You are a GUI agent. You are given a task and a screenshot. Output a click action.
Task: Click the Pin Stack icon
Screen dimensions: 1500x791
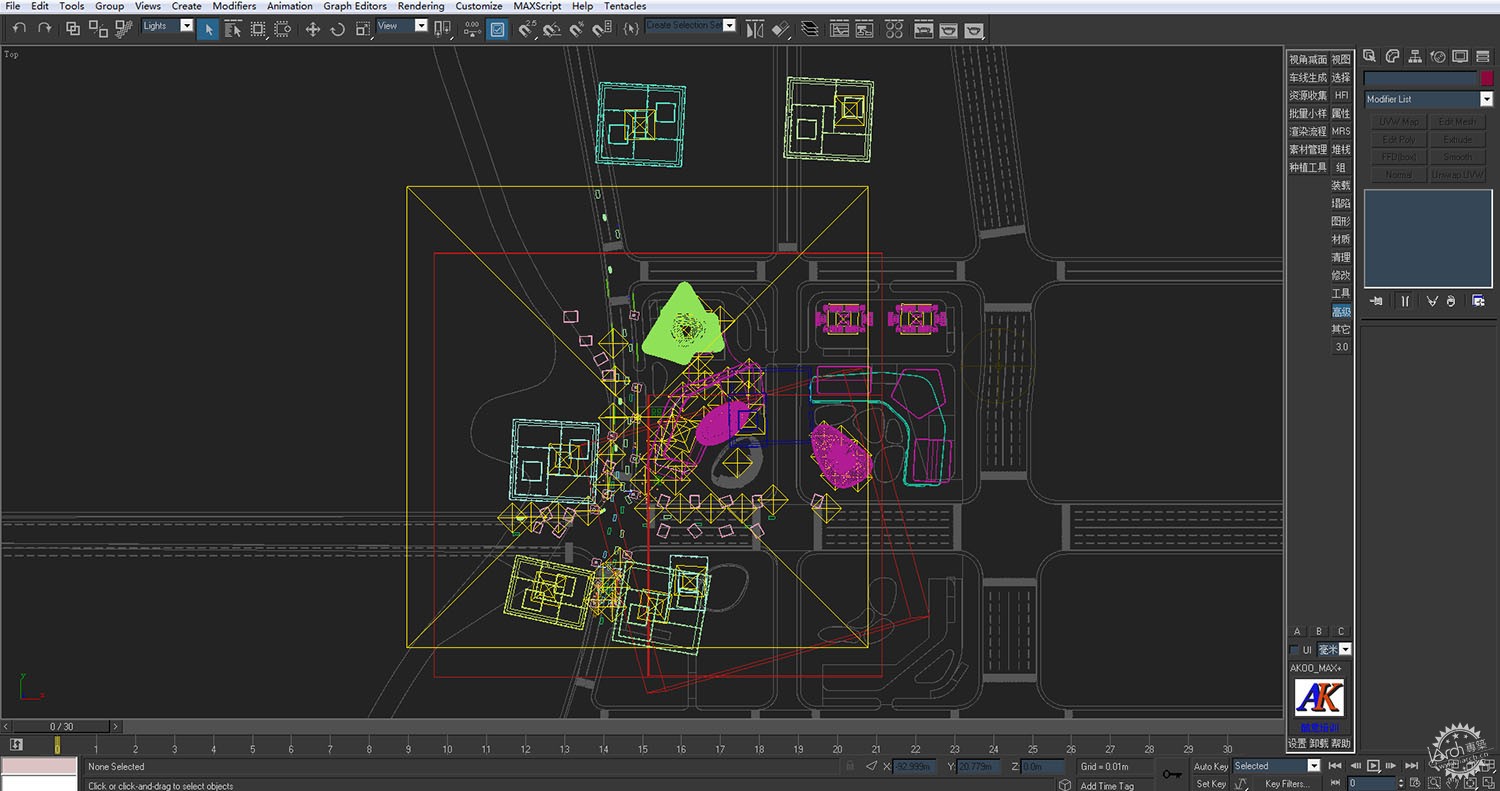1377,301
